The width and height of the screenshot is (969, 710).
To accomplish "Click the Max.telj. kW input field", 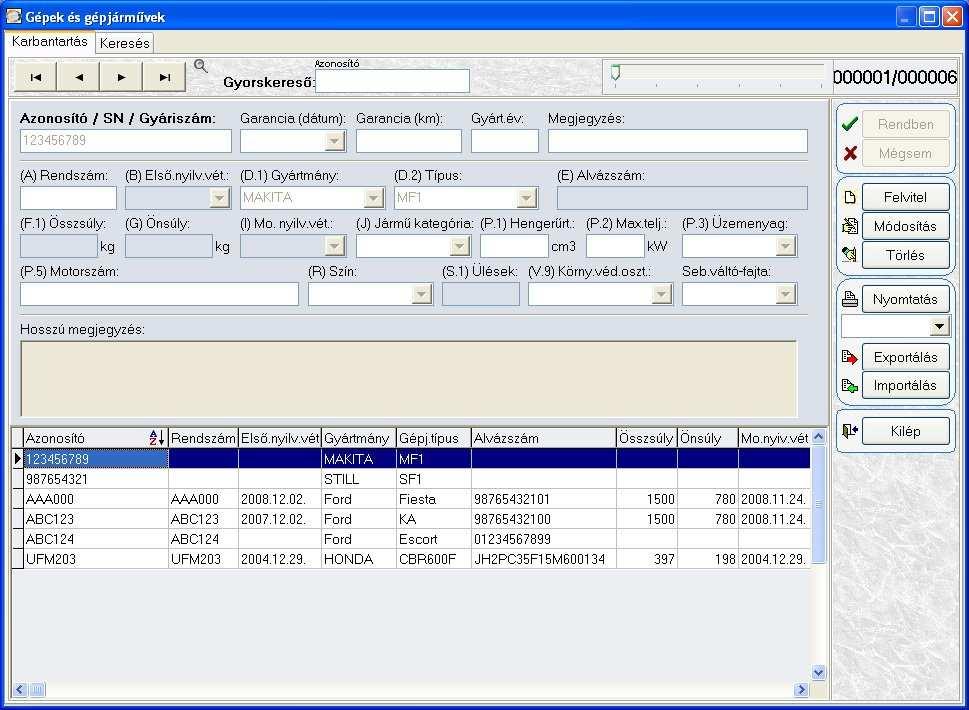I will click(615, 246).
